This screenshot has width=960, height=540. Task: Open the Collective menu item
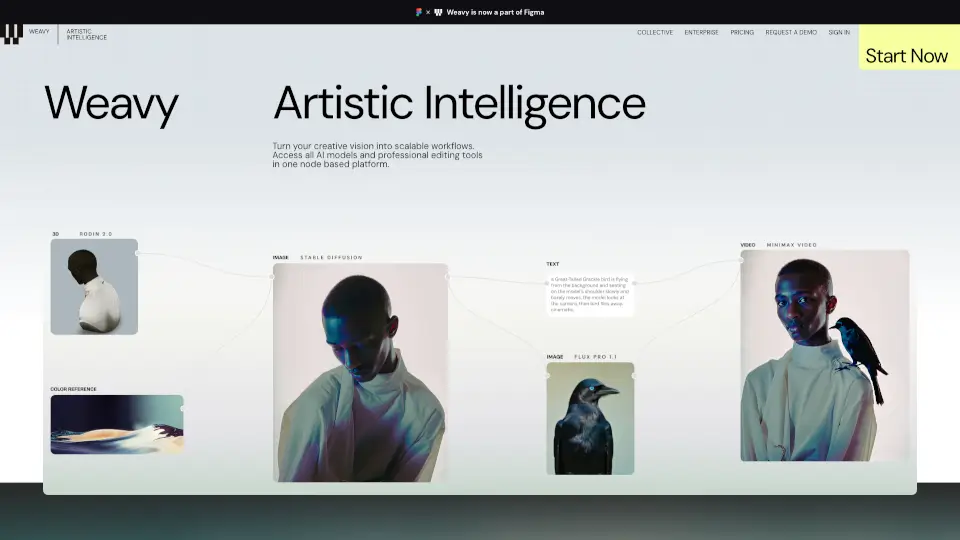(655, 32)
